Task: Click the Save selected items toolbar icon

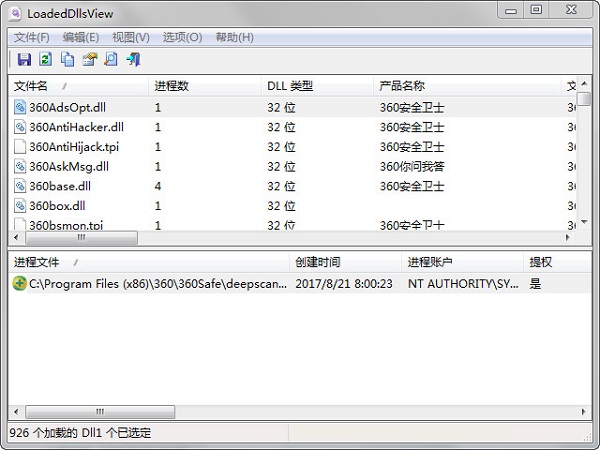Action: tap(24, 59)
